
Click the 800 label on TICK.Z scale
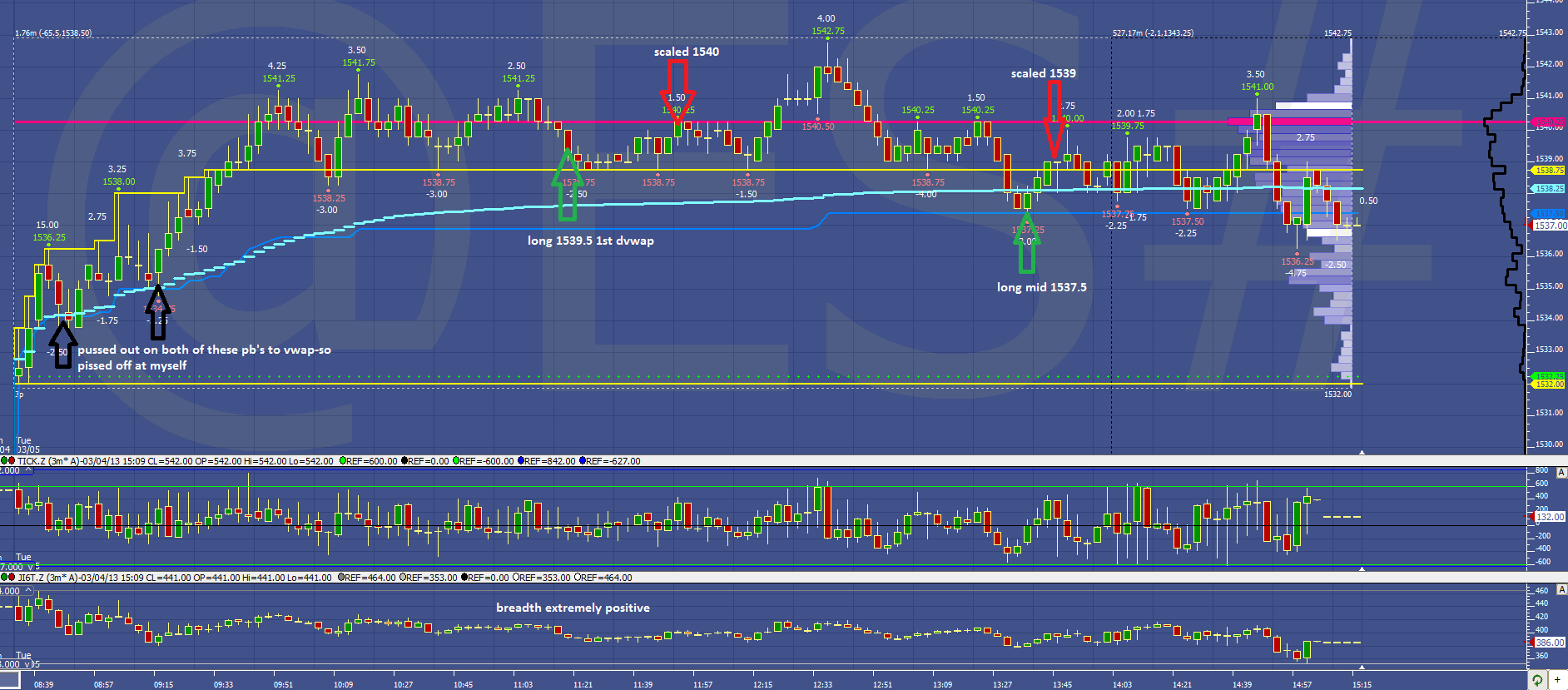[x=1541, y=470]
